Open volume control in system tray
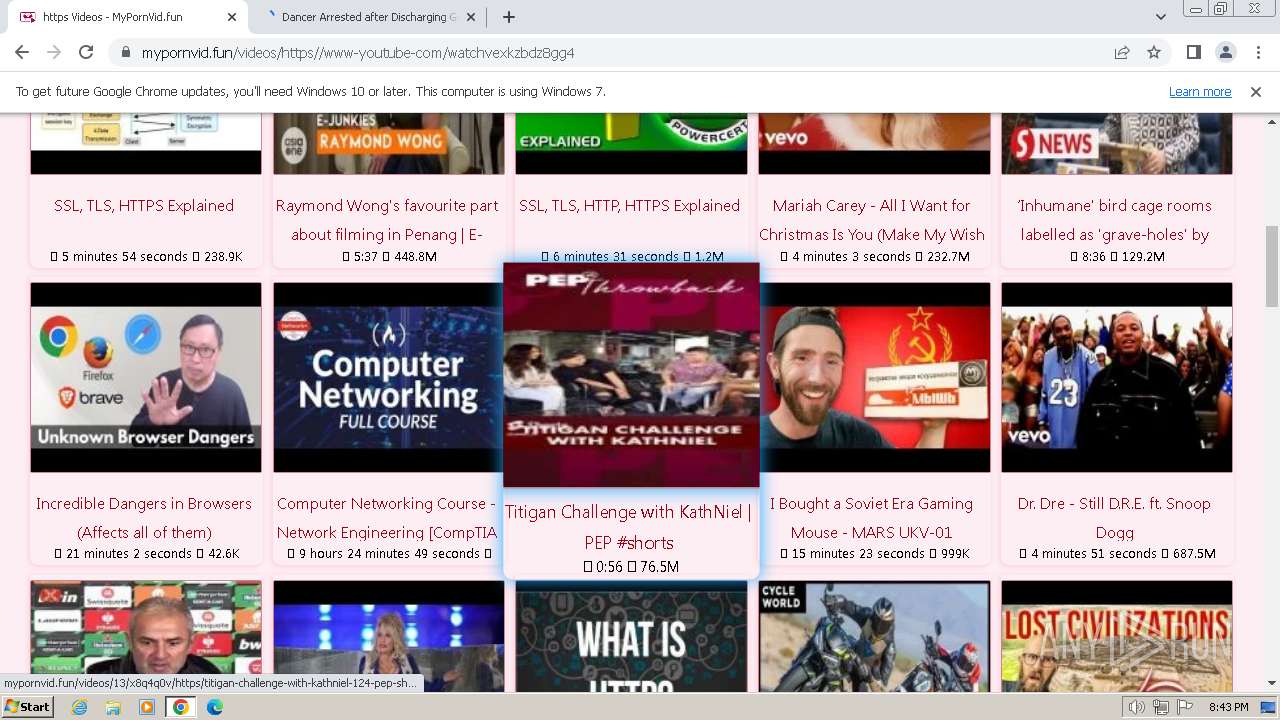 tap(1137, 707)
